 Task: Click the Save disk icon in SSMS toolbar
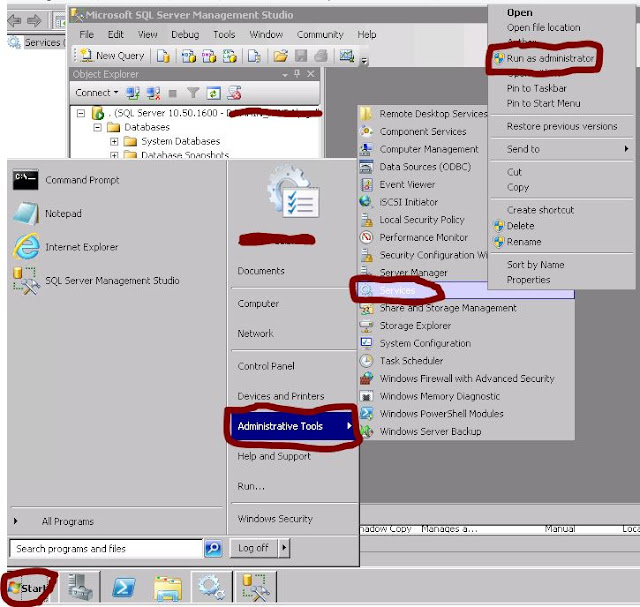301,56
